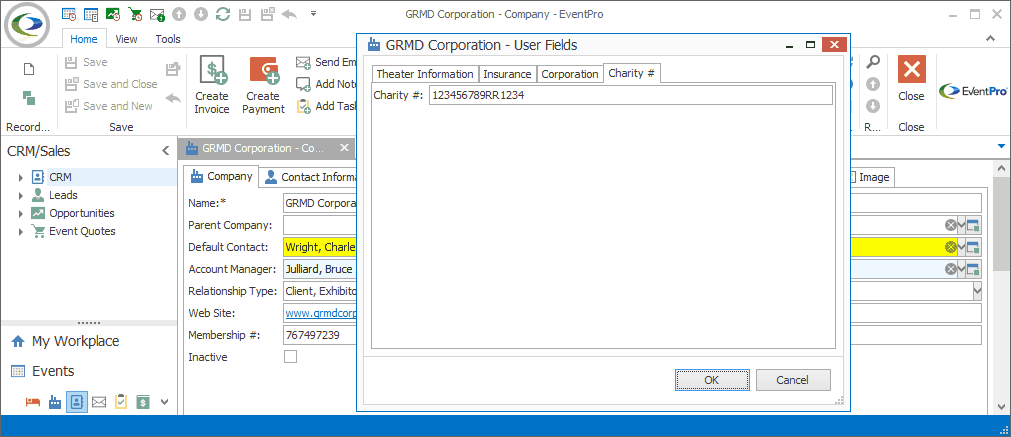Screen dimensions: 1011x437
Task: Toggle the Inactive checkbox
Action: click(x=290, y=356)
